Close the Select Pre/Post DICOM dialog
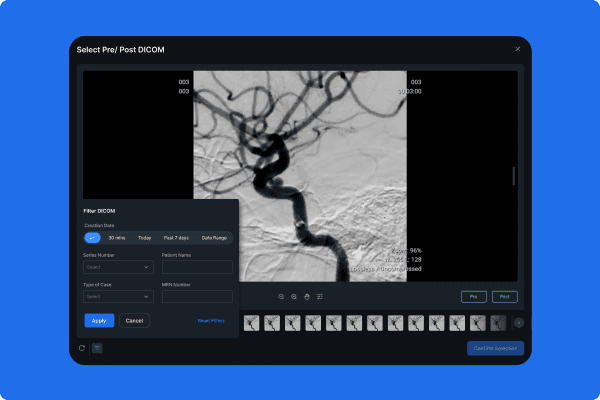This screenshot has width=600, height=400. [517, 49]
